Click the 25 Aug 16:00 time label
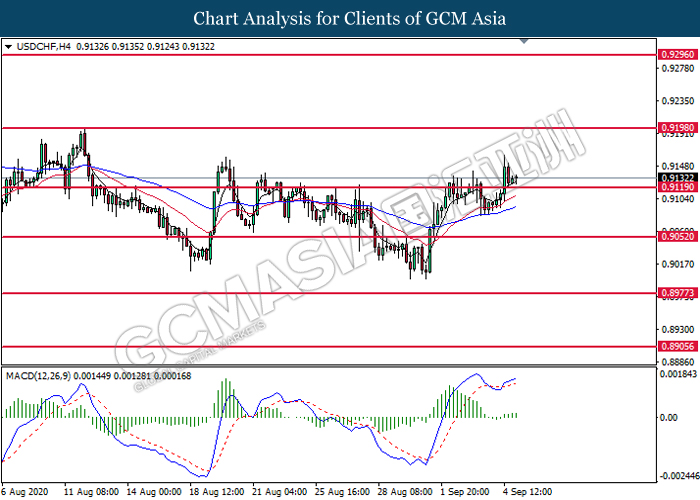This screenshot has width=700, height=500. 343,492
